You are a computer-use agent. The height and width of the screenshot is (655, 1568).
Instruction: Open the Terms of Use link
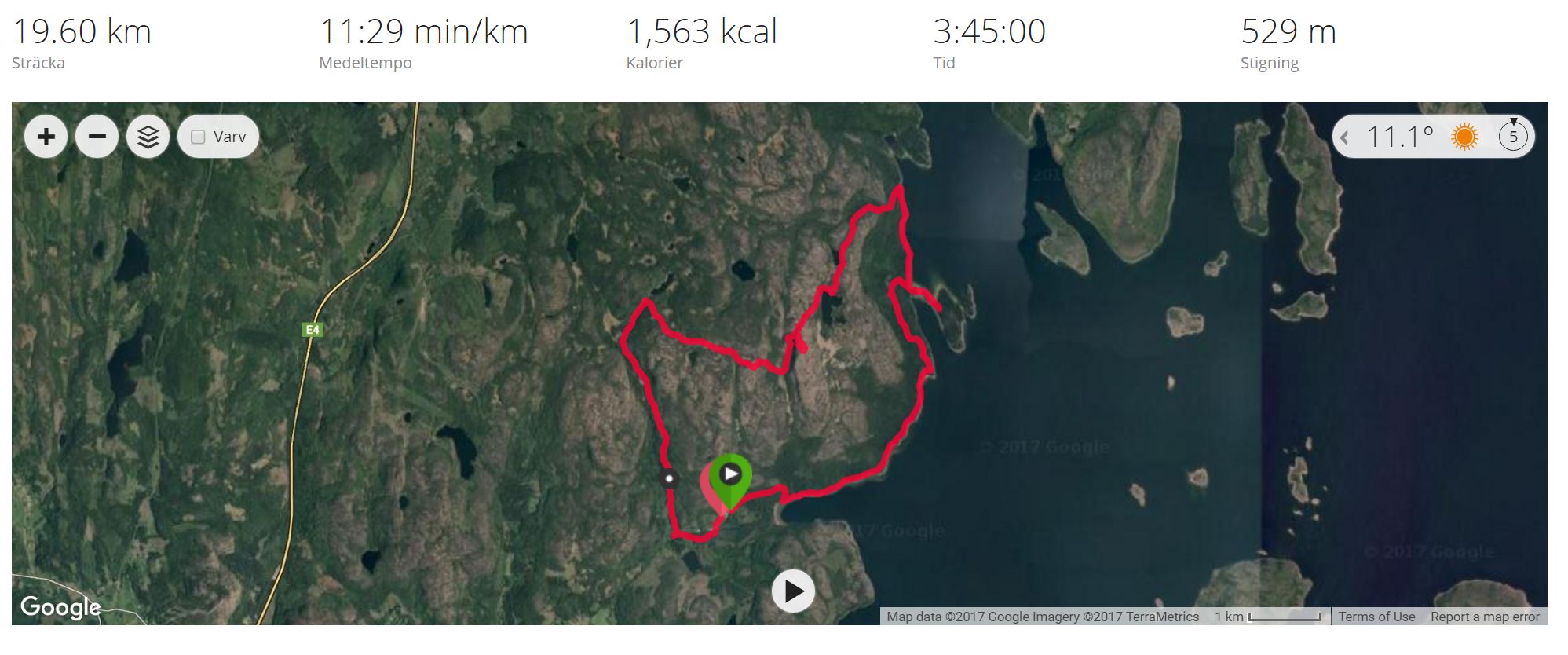tap(1376, 617)
